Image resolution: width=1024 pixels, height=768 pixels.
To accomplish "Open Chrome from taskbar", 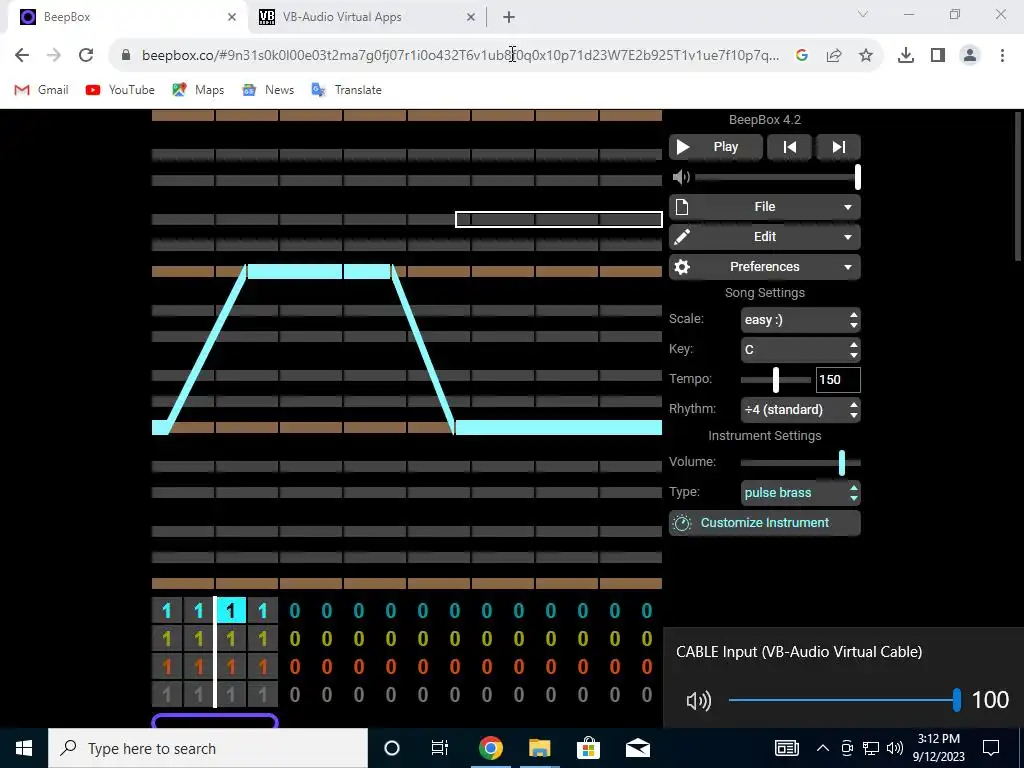I will coord(490,748).
